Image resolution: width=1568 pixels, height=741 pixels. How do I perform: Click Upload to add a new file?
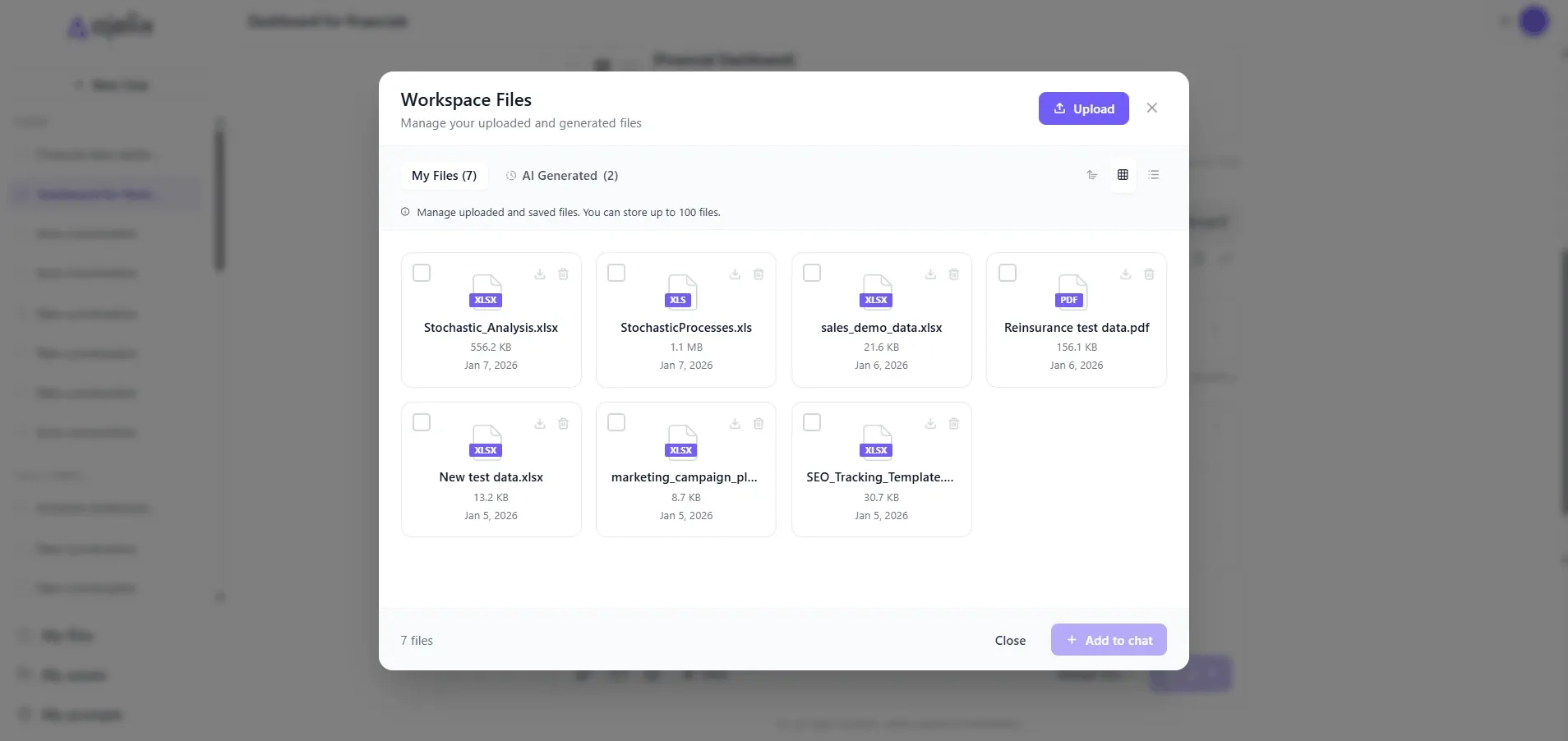click(x=1083, y=108)
